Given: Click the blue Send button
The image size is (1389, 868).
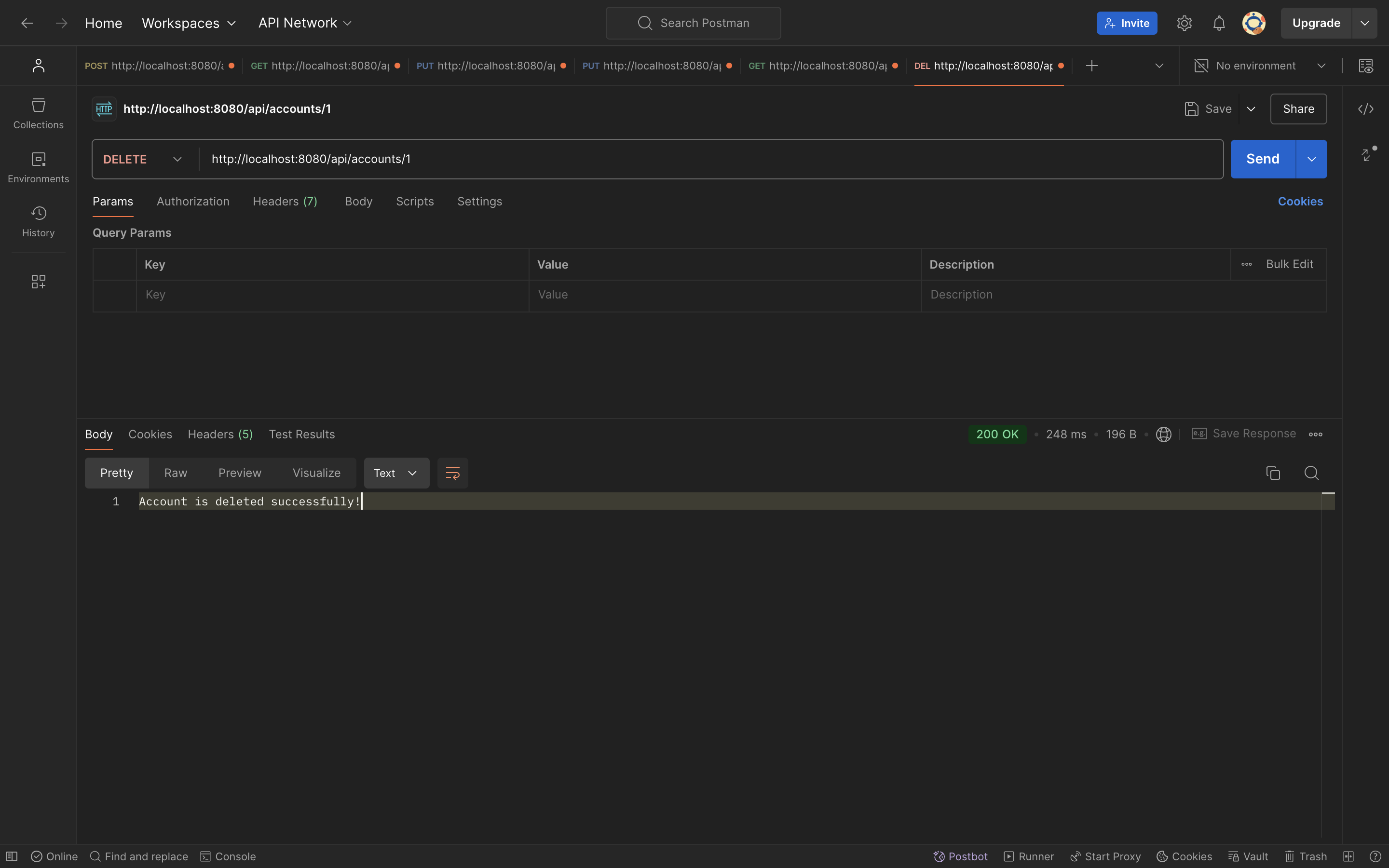Looking at the screenshot, I should click(1262, 159).
